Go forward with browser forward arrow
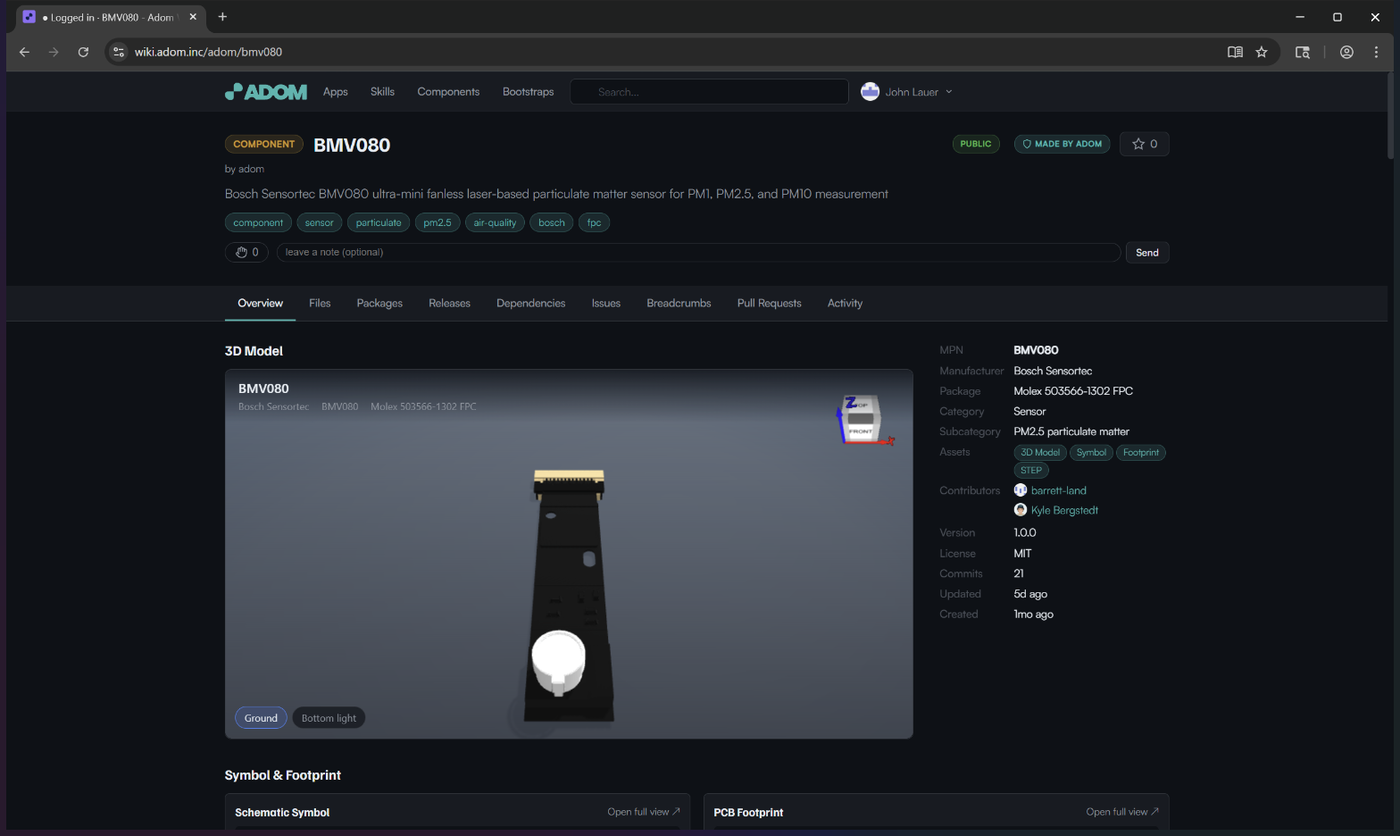Screen dimensions: 1400x836 pos(54,52)
